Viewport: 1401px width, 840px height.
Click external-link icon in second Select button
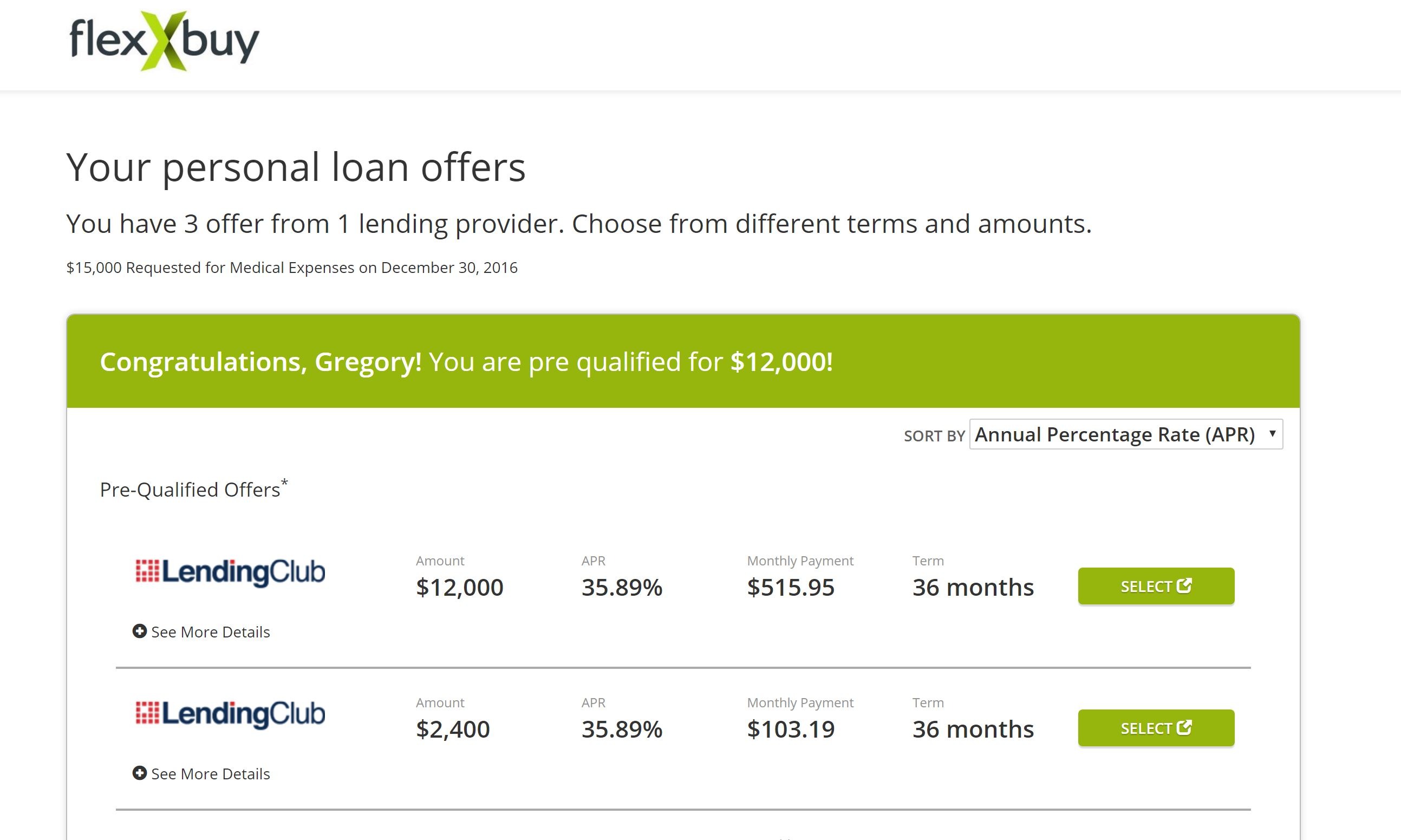tap(1184, 727)
